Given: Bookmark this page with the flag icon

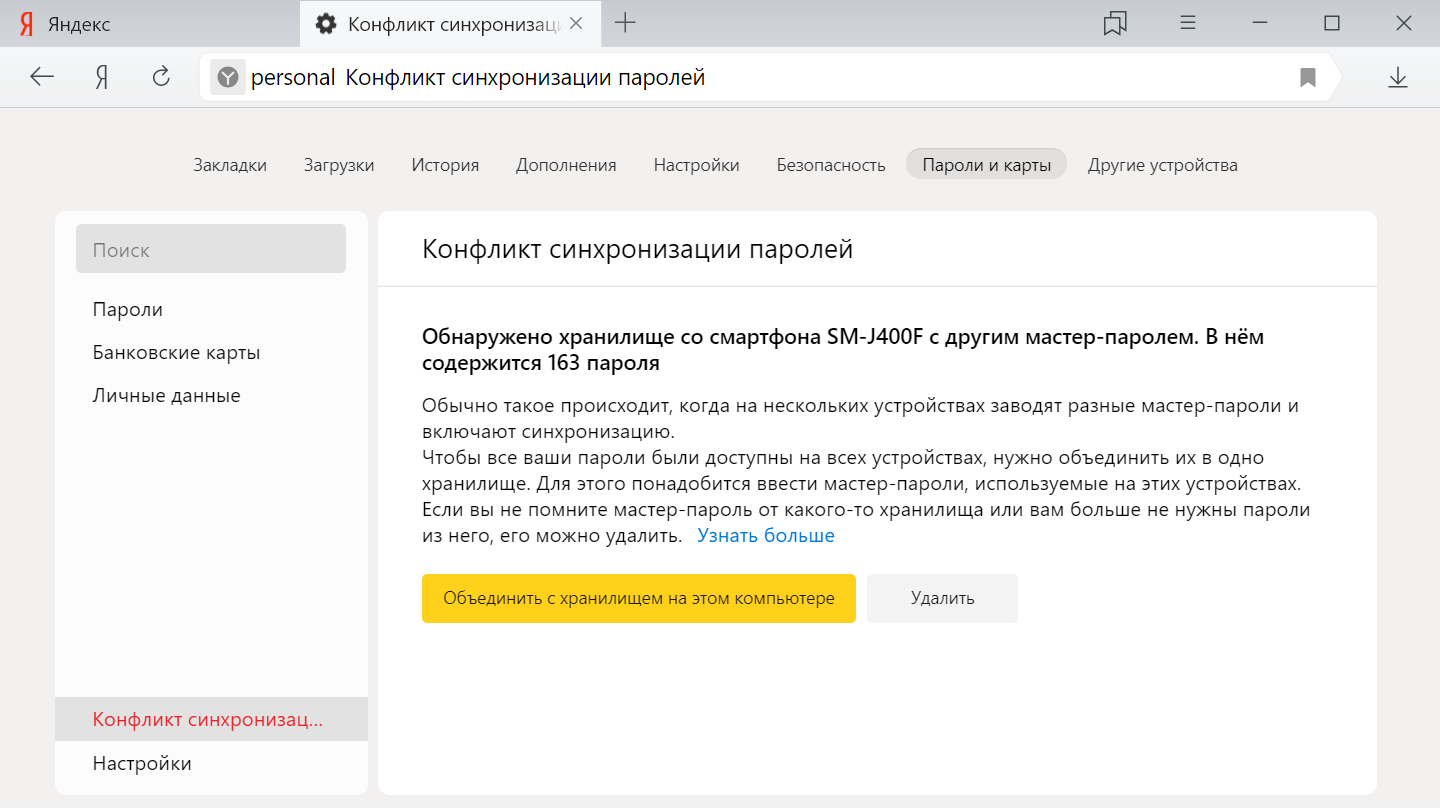Looking at the screenshot, I should pyautogui.click(x=1307, y=77).
